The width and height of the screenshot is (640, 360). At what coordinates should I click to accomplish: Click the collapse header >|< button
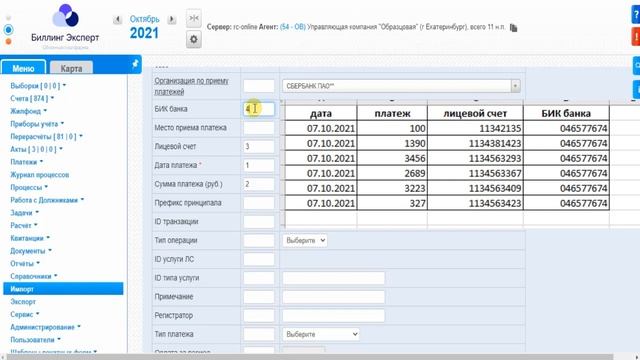click(194, 18)
